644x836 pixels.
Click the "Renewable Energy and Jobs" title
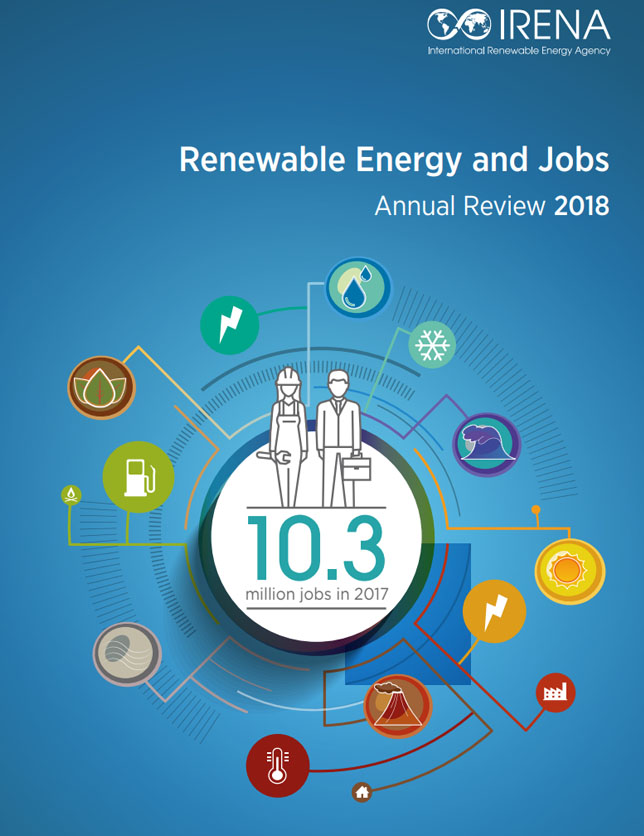coord(394,160)
